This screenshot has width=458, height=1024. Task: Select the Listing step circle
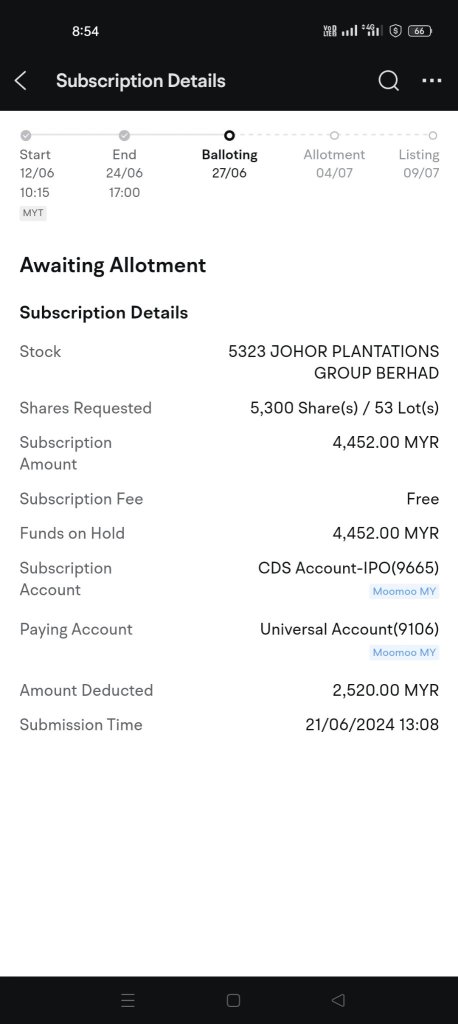coord(433,135)
